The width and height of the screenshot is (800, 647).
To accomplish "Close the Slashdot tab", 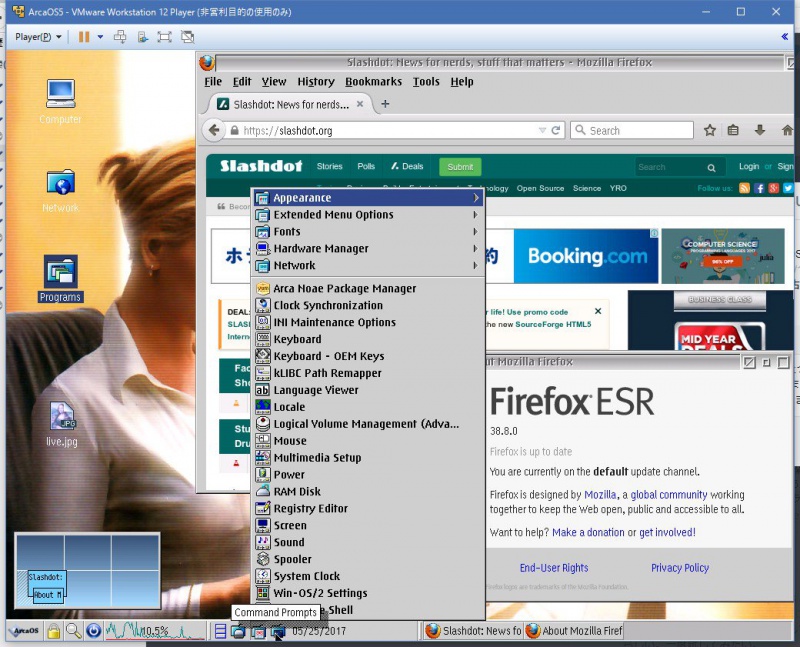I will [x=360, y=104].
